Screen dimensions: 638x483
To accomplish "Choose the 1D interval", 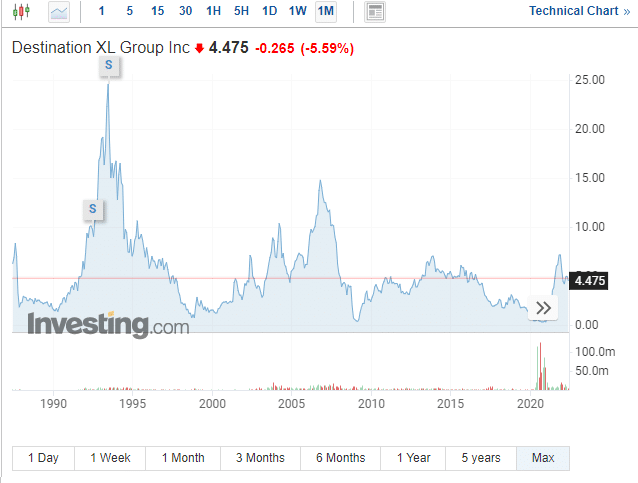I will [x=269, y=11].
